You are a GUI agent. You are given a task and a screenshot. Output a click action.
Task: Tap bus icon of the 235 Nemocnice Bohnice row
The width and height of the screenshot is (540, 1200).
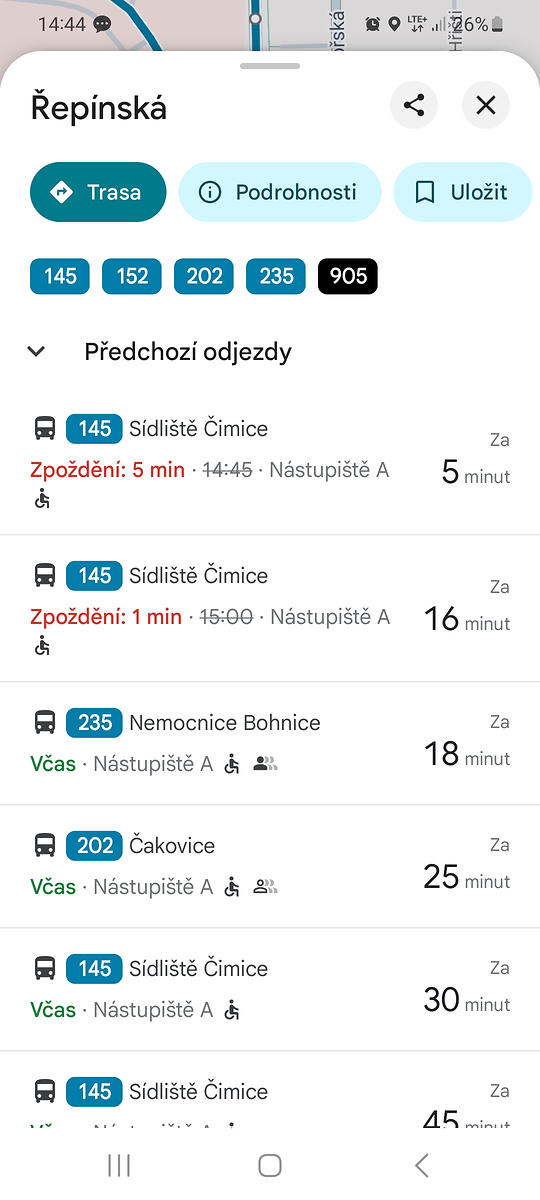(45, 722)
